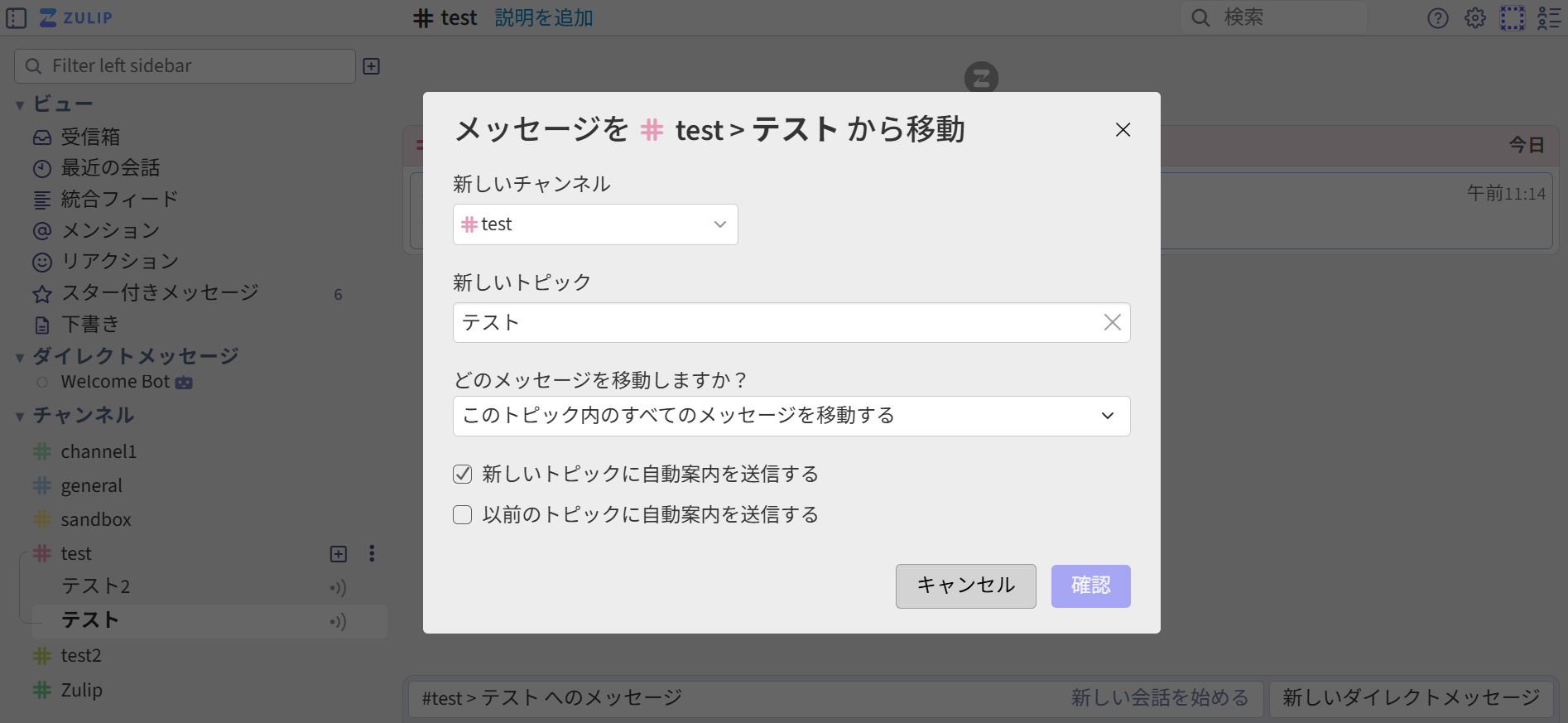Open the help menu question mark icon
The width and height of the screenshot is (1568, 723).
pos(1438,18)
